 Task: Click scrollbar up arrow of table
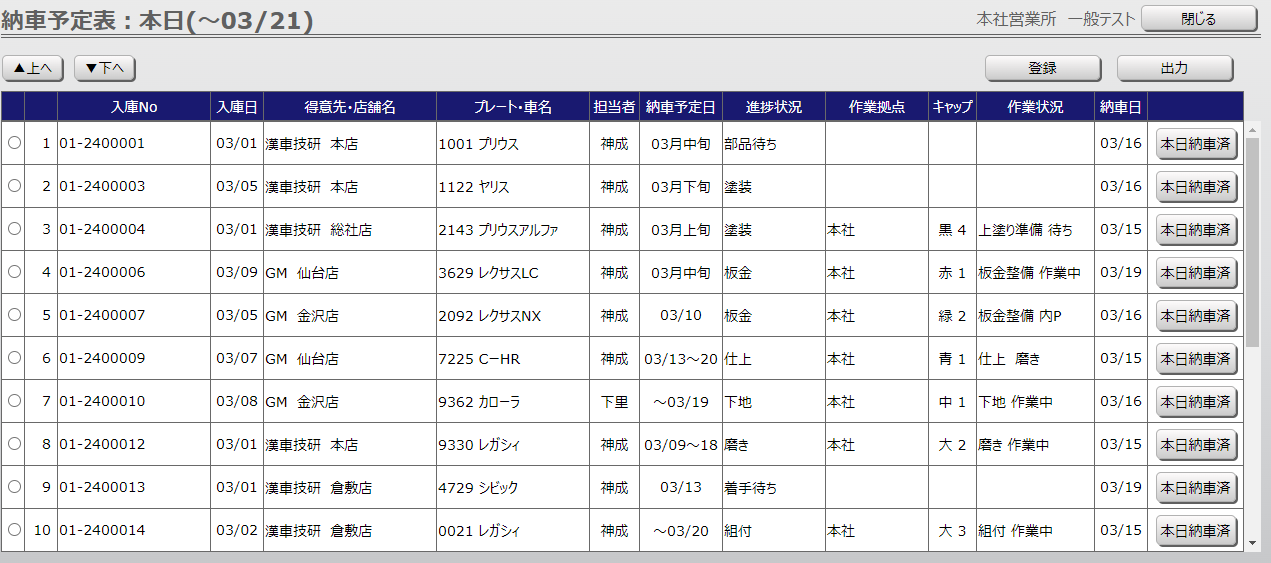tap(1253, 129)
